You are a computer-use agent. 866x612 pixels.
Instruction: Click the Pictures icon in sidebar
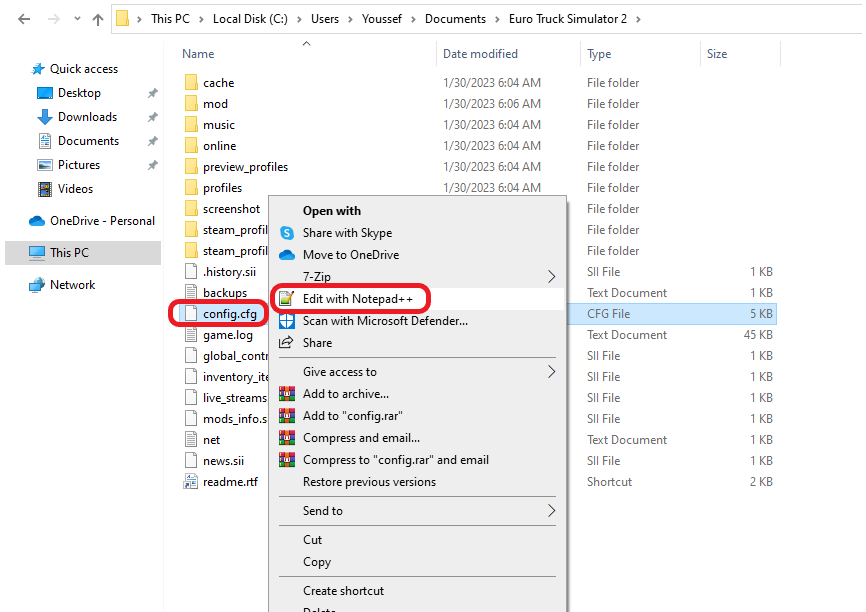point(45,165)
